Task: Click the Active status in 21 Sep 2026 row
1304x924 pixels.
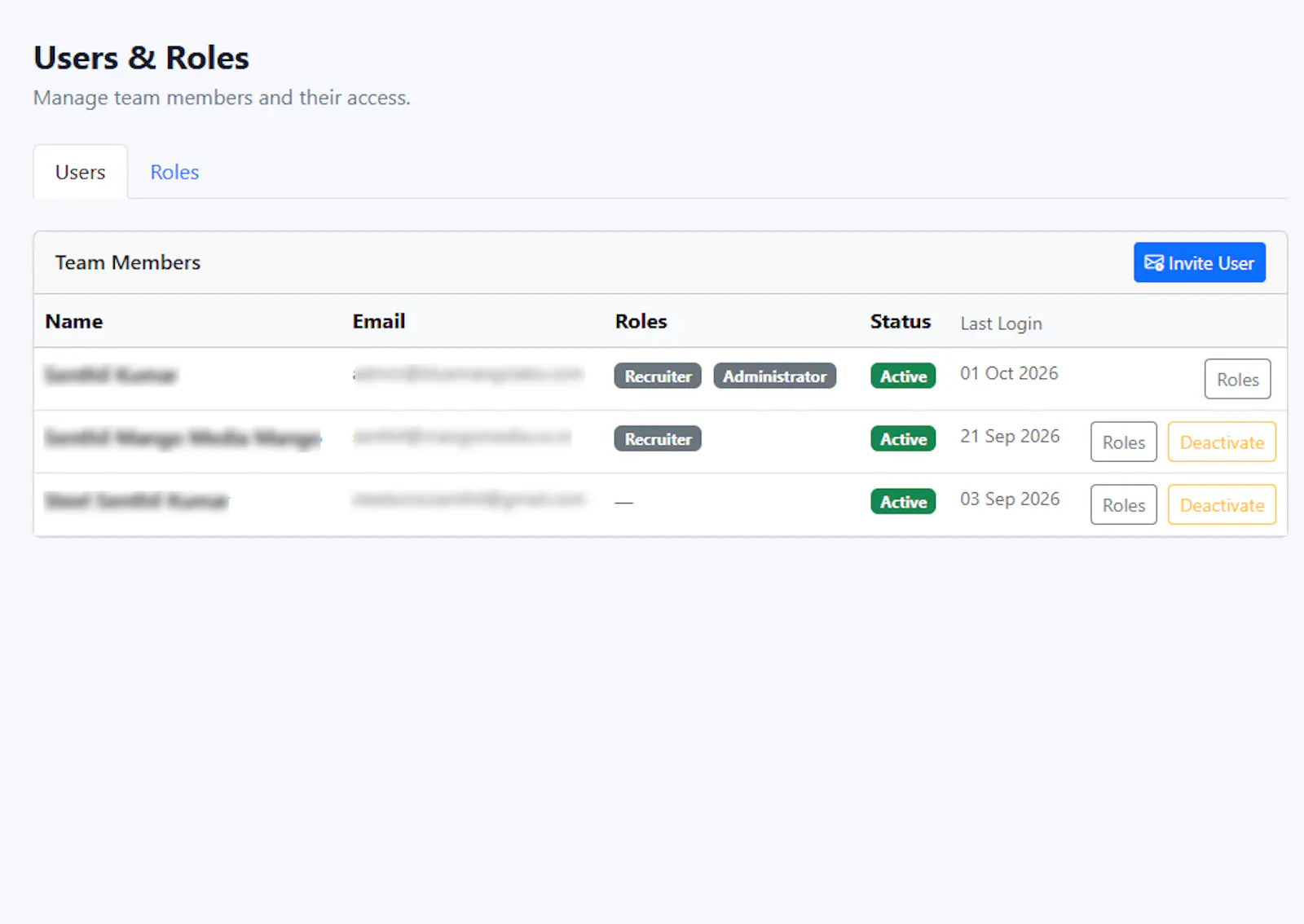Action: [903, 438]
